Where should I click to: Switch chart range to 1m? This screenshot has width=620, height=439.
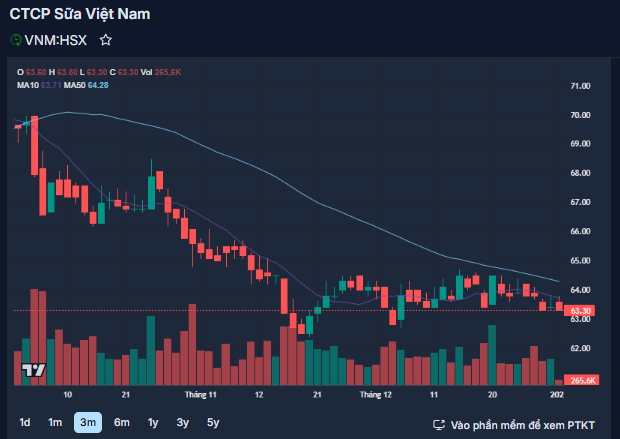point(55,422)
